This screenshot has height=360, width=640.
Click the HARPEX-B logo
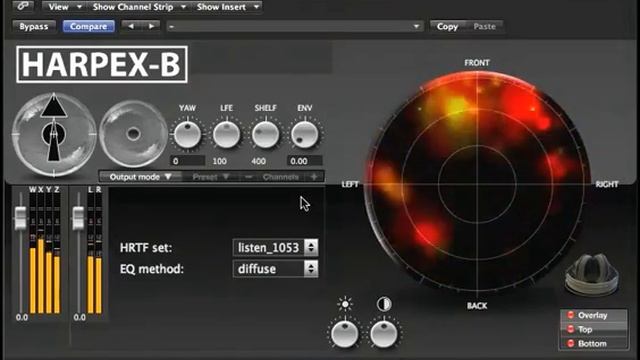(102, 64)
